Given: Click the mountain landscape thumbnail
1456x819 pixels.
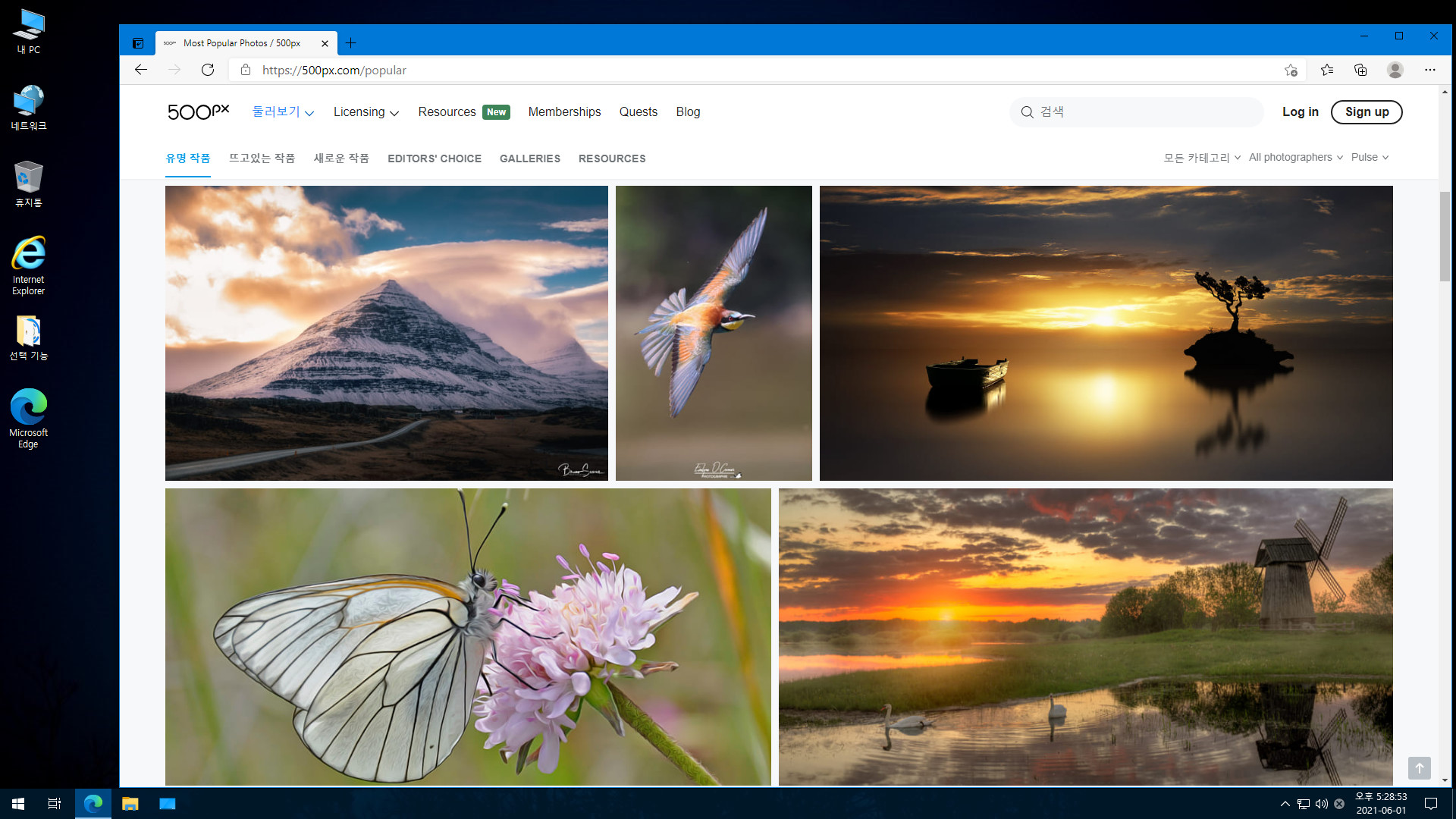Looking at the screenshot, I should 386,333.
